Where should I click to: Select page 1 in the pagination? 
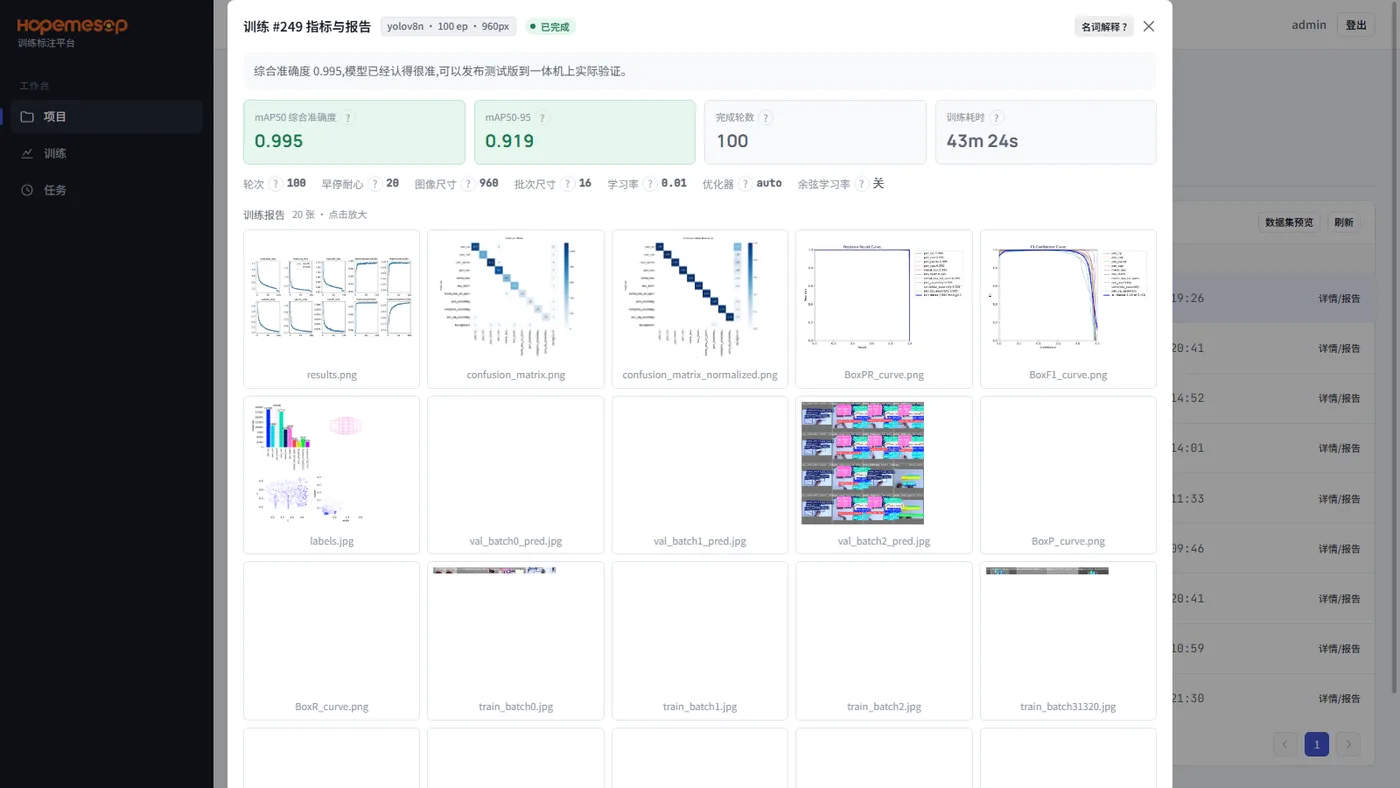click(x=1317, y=744)
